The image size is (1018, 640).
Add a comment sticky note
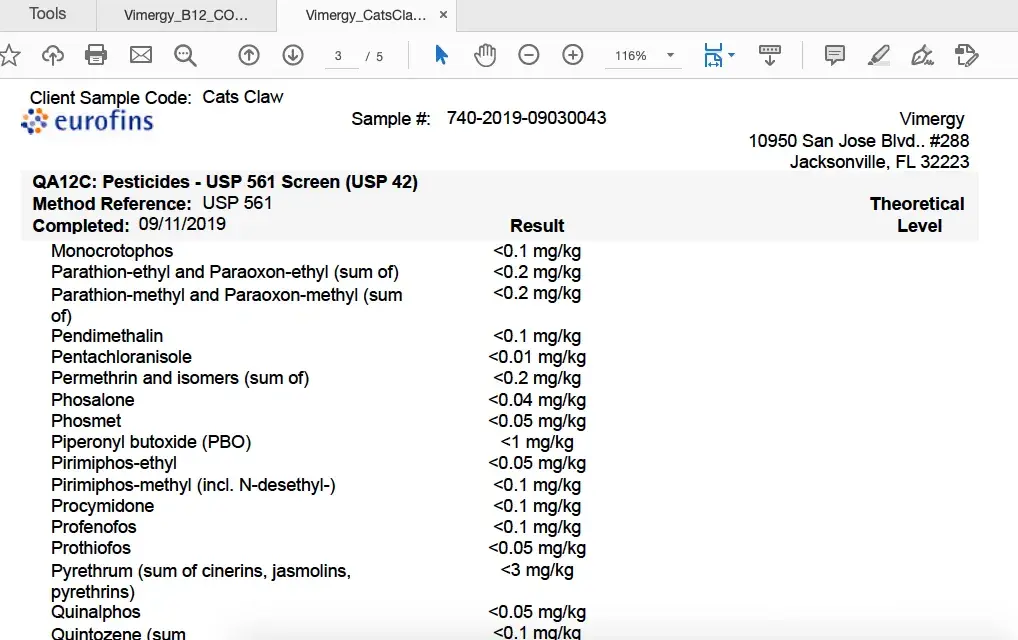[835, 55]
